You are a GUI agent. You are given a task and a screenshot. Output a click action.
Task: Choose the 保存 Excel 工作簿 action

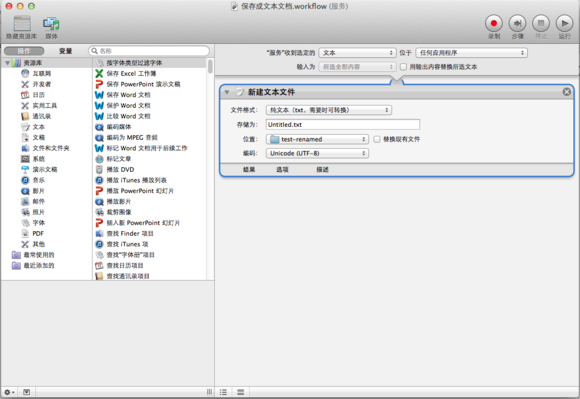[126, 74]
